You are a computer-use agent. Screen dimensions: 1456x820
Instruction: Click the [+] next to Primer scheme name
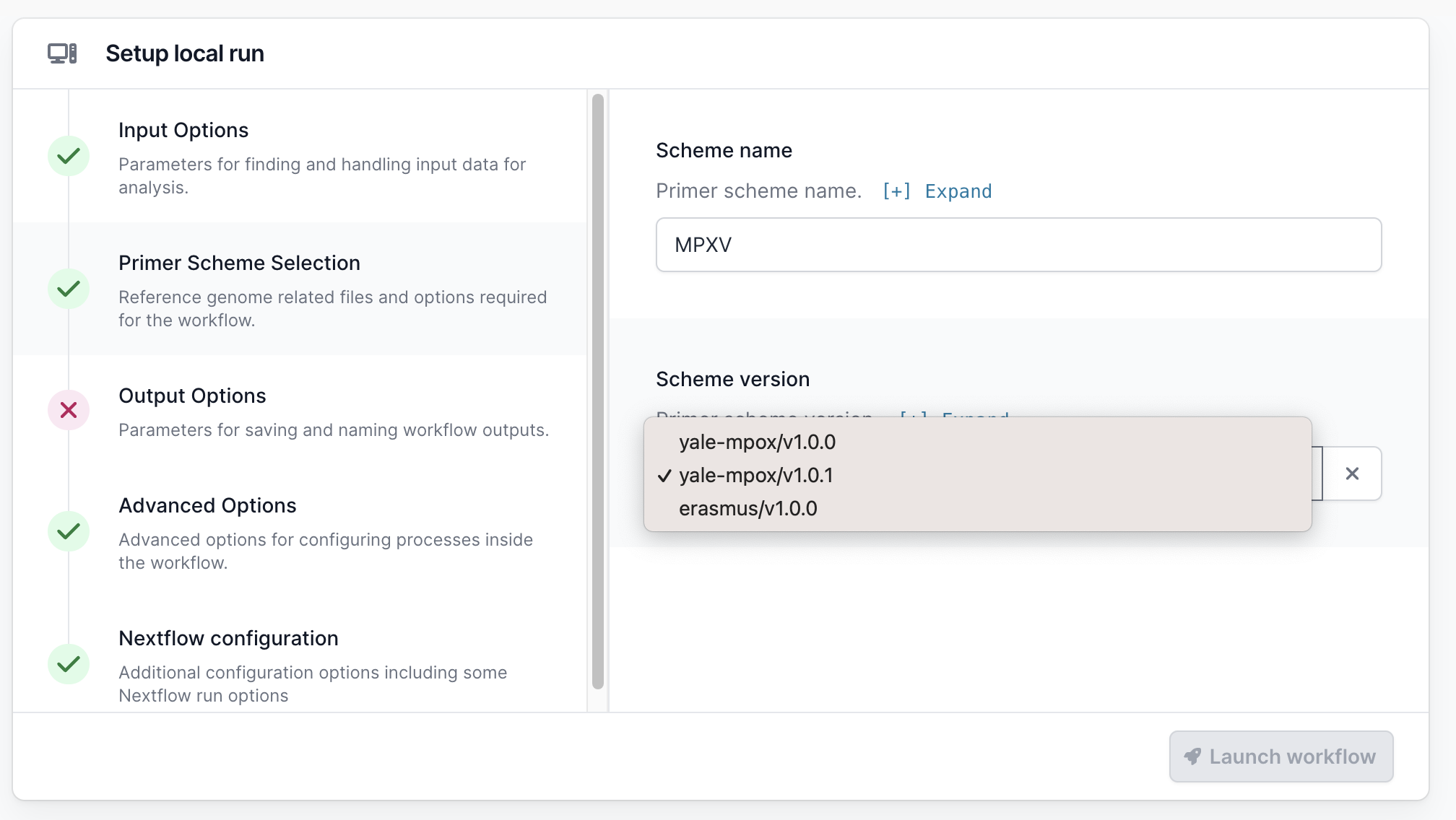(896, 191)
